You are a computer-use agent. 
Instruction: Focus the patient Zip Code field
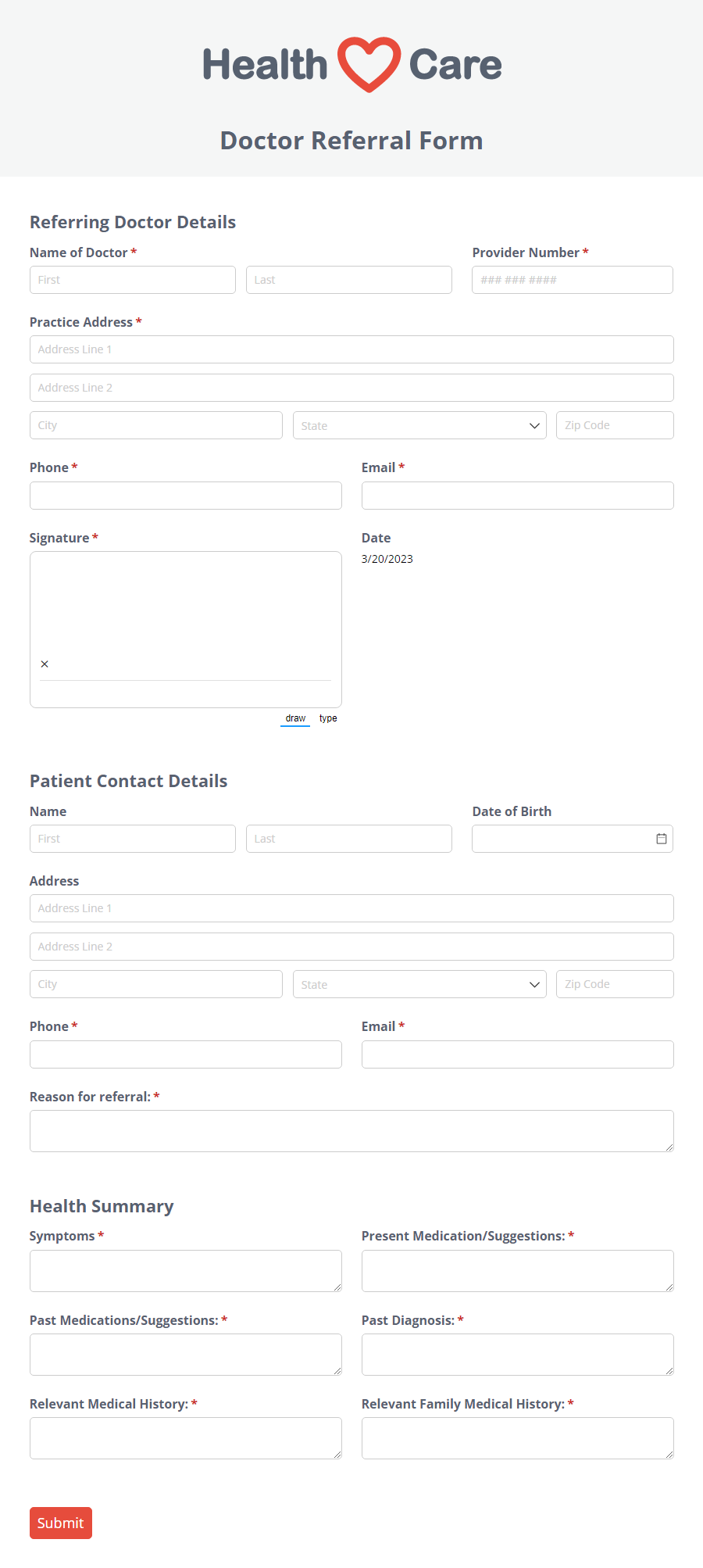tap(615, 984)
